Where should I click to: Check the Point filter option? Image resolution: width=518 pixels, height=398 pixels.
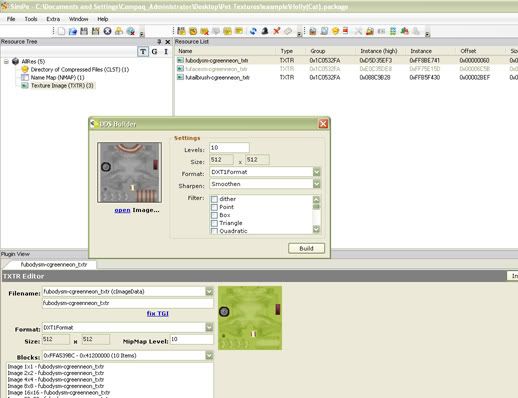pyautogui.click(x=214, y=207)
